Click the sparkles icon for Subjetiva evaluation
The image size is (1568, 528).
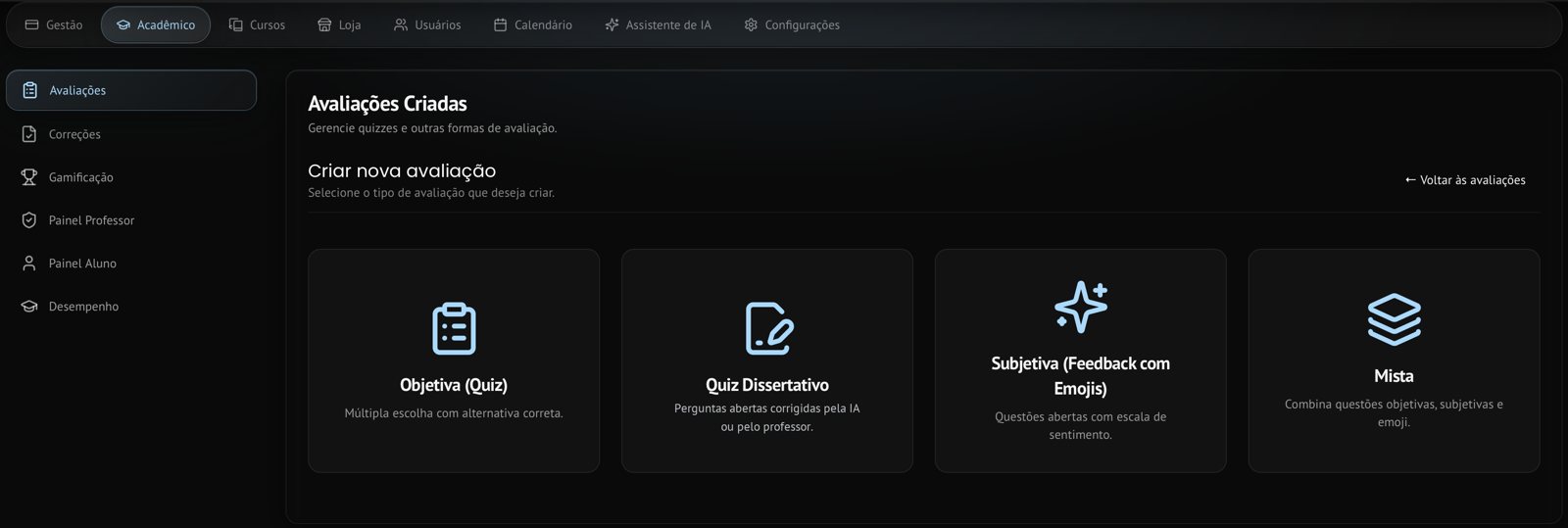[1081, 307]
